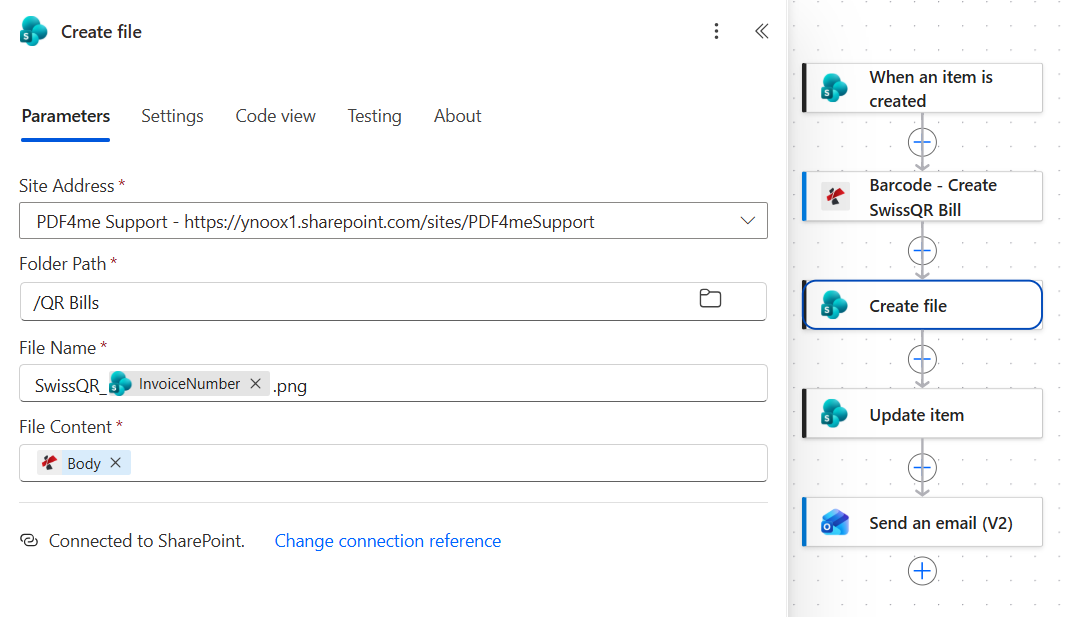The image size is (1069, 617).
Task: Add a new step after Send an email (V2)
Action: coord(922,571)
